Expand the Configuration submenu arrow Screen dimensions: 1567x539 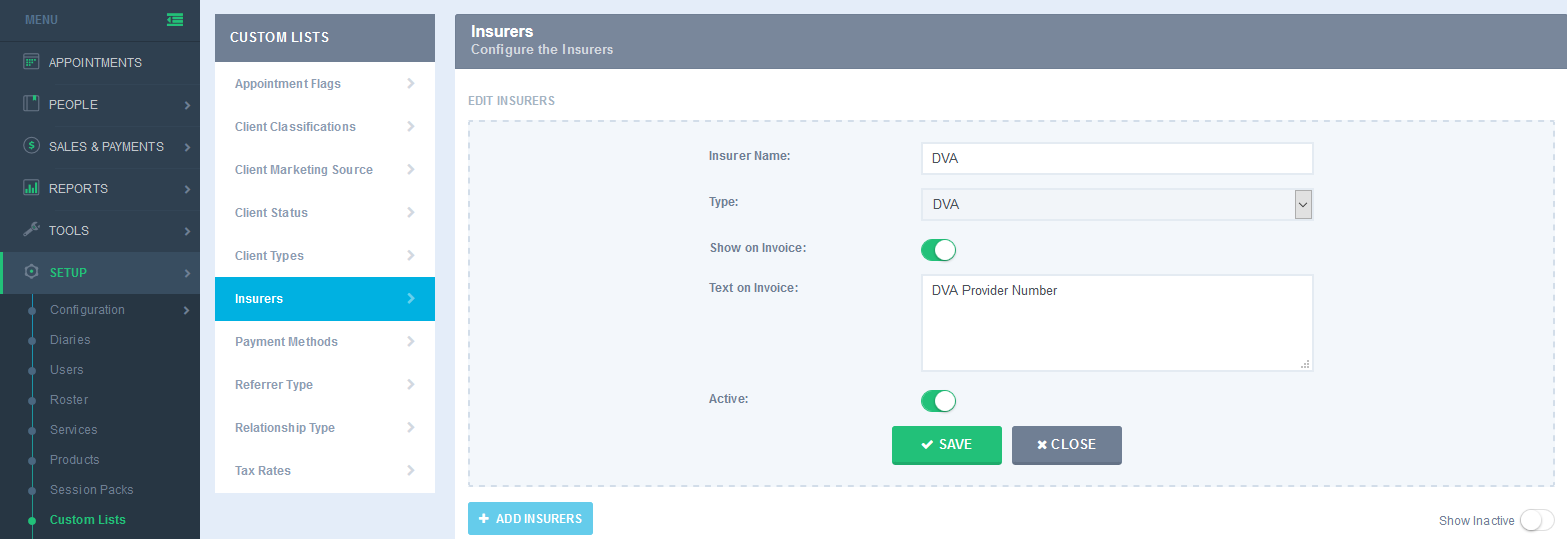click(x=187, y=311)
